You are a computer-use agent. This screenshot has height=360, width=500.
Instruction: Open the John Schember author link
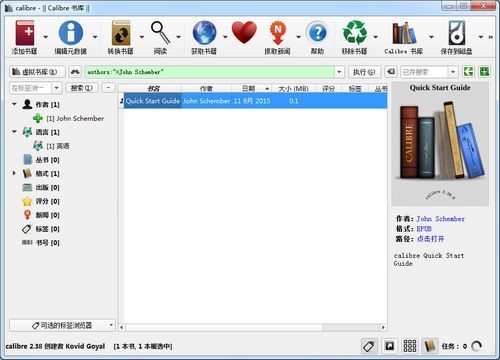[440, 219]
